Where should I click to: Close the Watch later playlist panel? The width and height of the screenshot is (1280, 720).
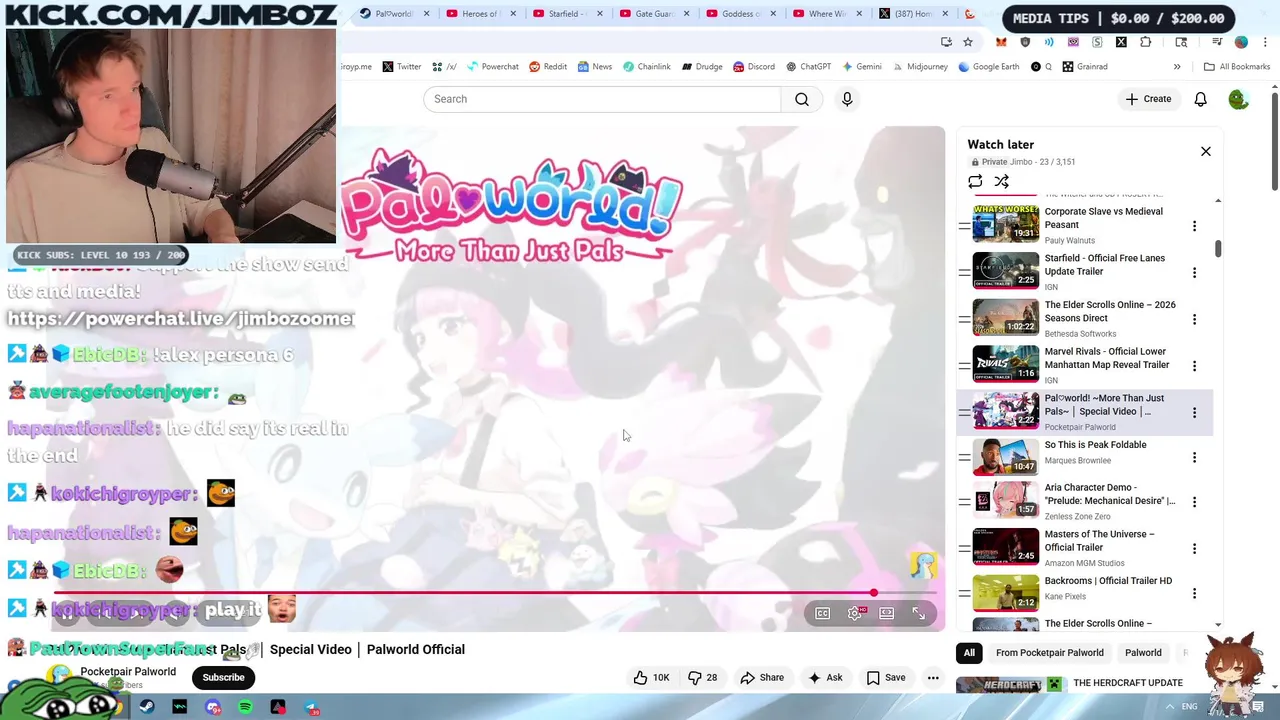(1205, 151)
